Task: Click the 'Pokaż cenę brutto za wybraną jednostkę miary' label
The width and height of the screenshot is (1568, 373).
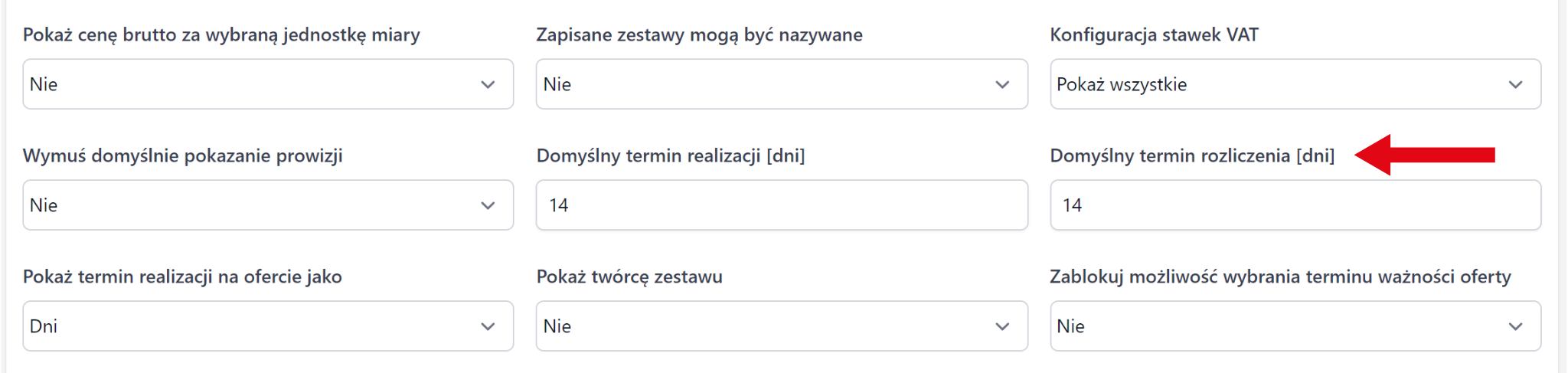Action: pos(221,35)
